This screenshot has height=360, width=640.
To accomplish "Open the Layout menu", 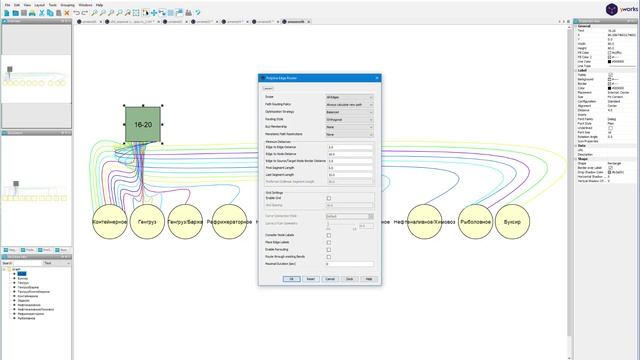I will click(40, 5).
